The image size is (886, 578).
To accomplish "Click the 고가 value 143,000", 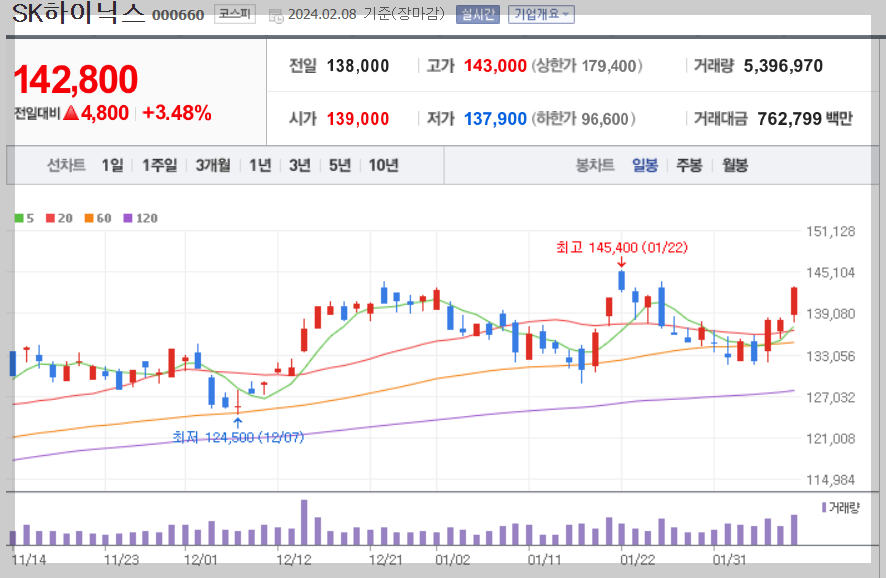I will tap(495, 66).
